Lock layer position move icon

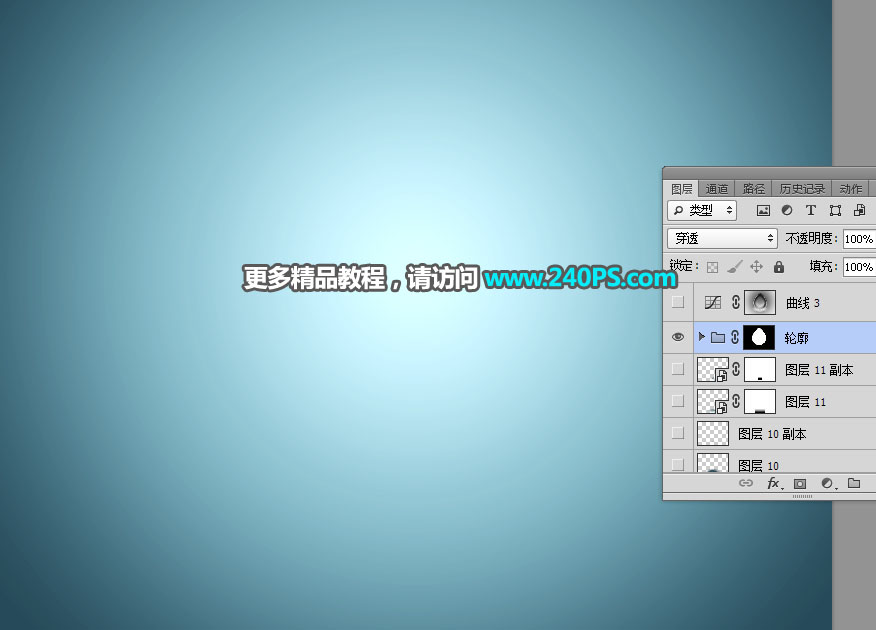tap(756, 267)
